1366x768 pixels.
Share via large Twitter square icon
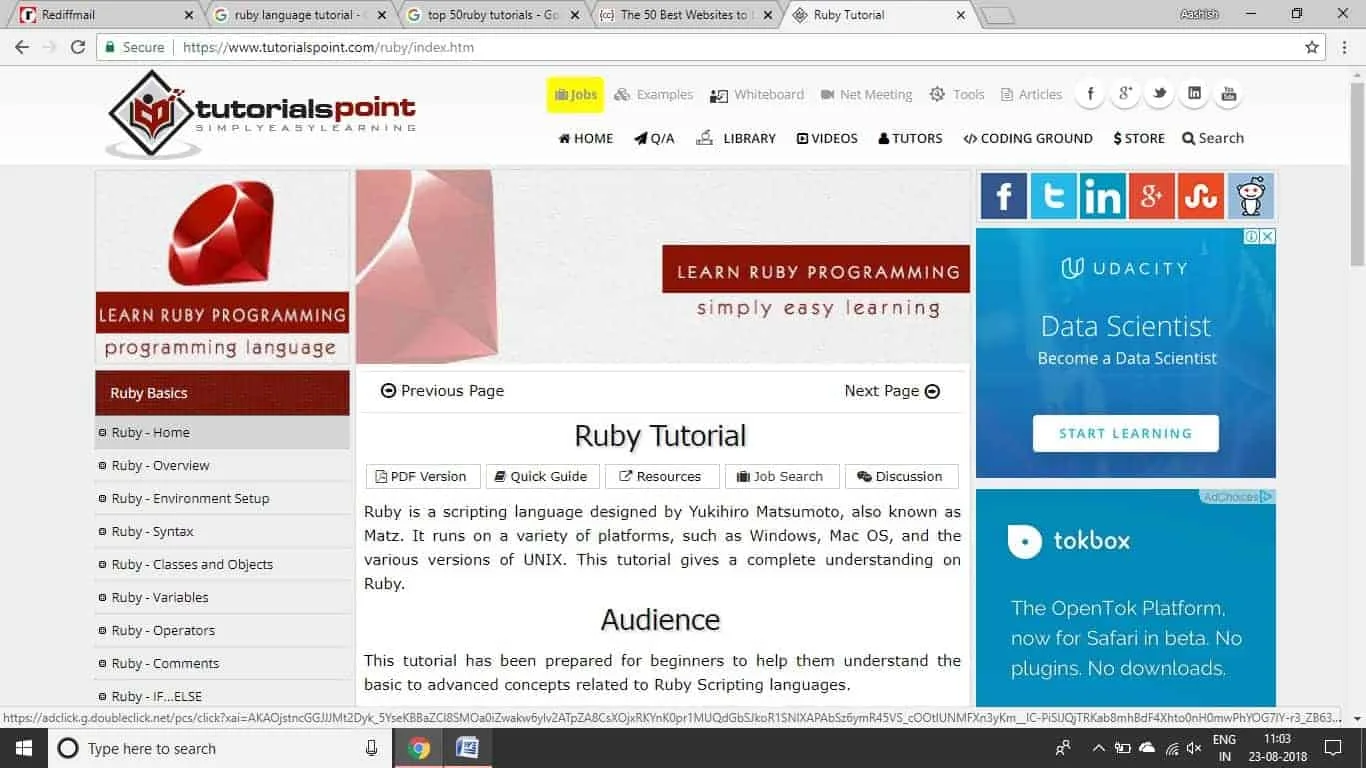[1053, 196]
